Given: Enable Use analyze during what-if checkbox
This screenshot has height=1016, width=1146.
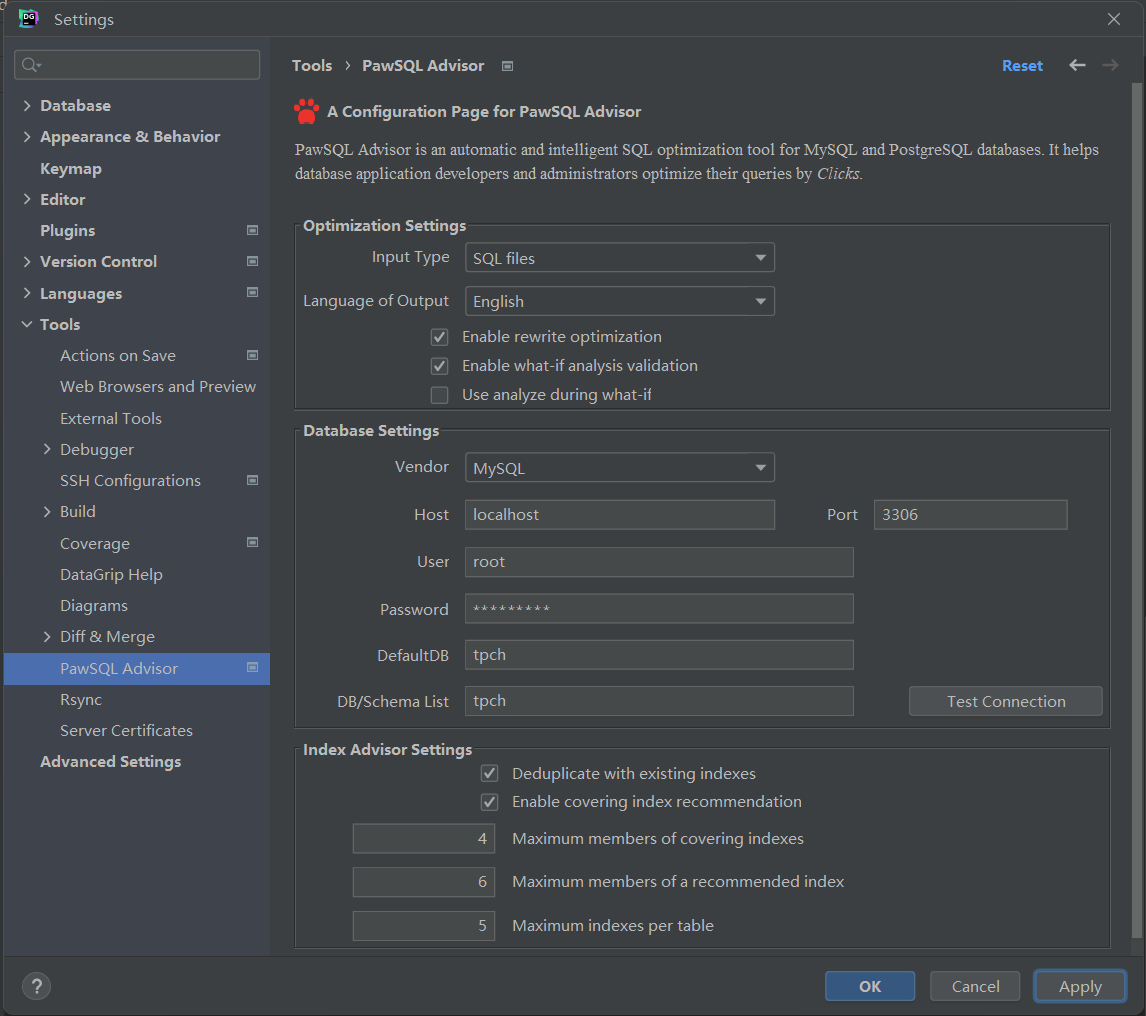Looking at the screenshot, I should point(439,395).
